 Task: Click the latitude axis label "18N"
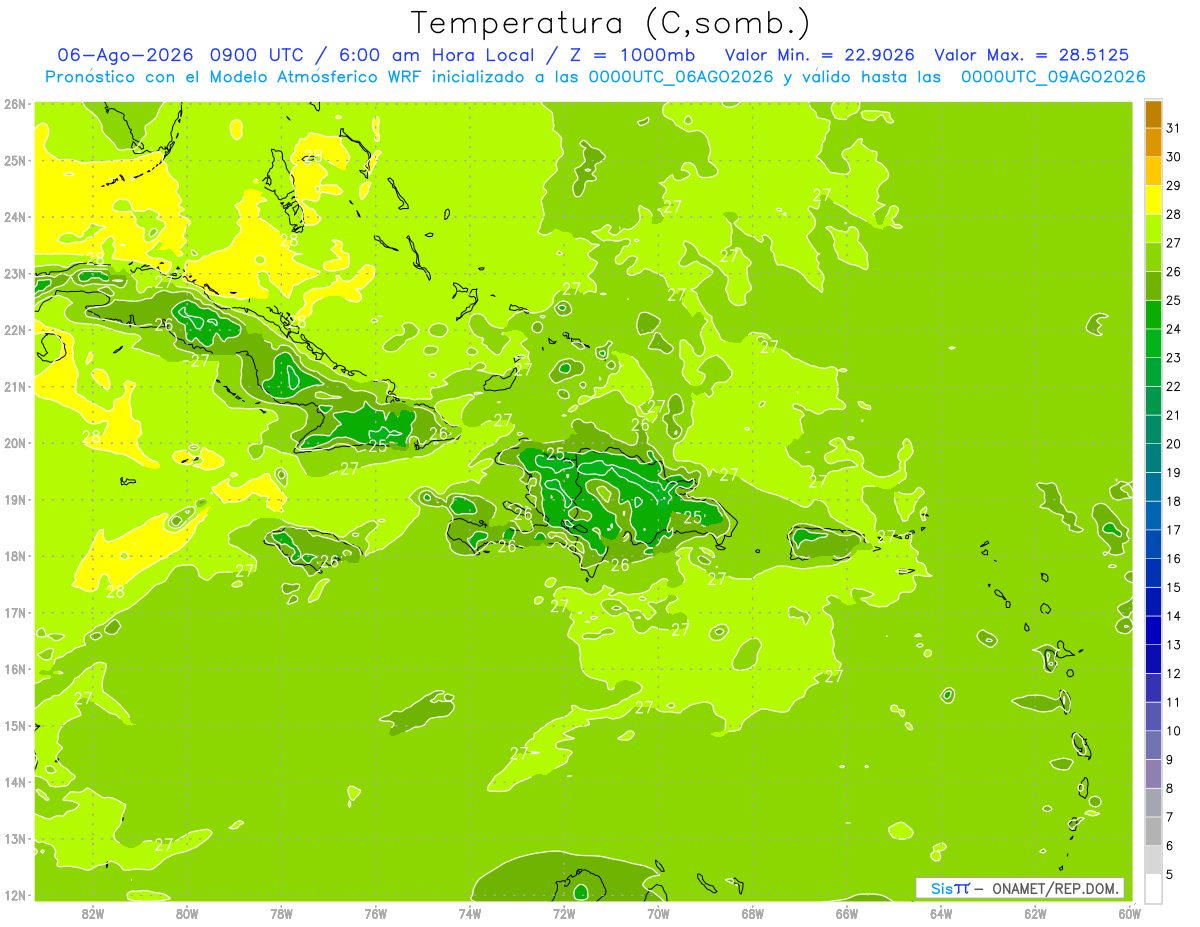15,556
